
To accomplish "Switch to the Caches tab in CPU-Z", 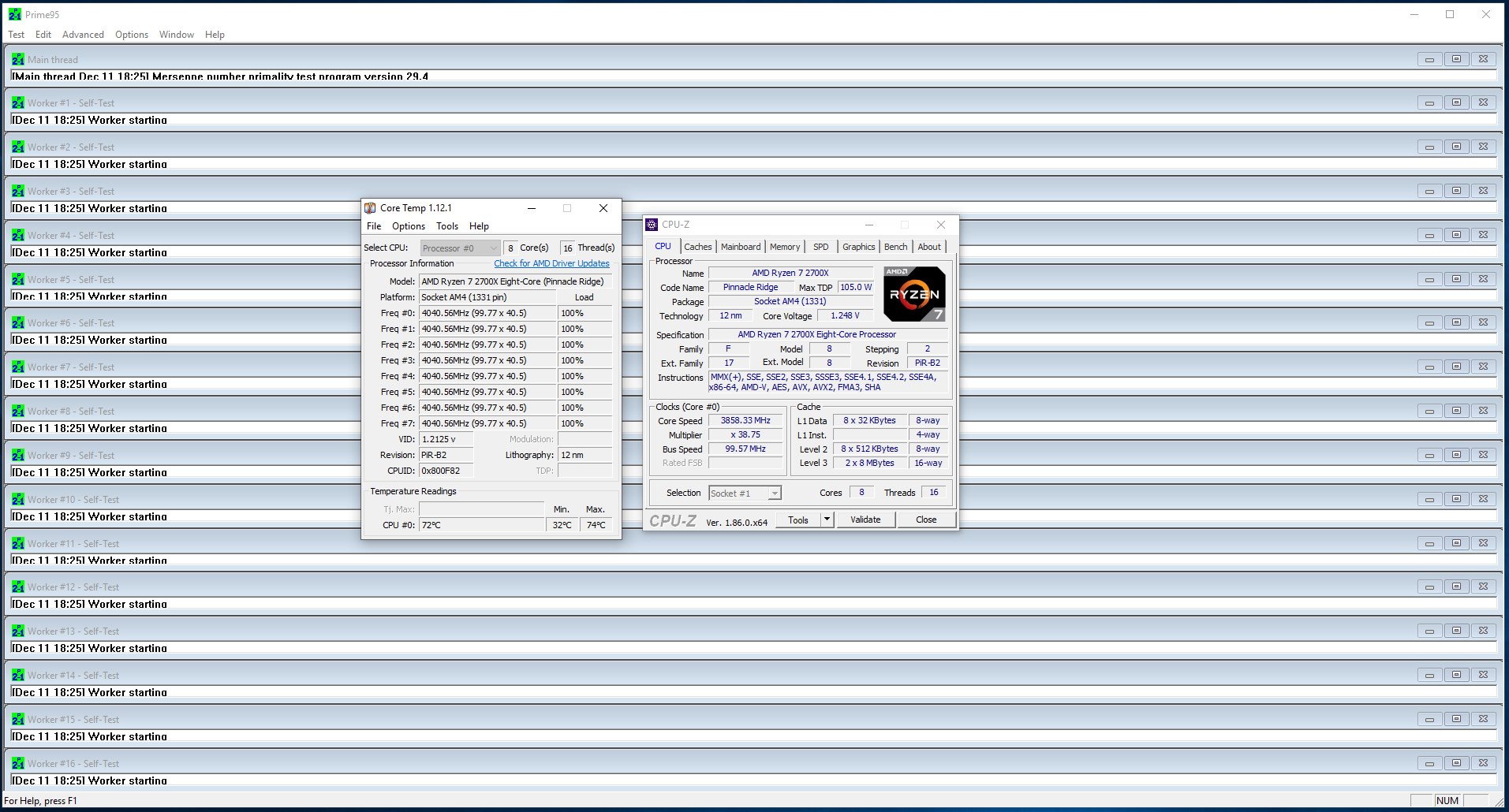I will click(x=698, y=247).
